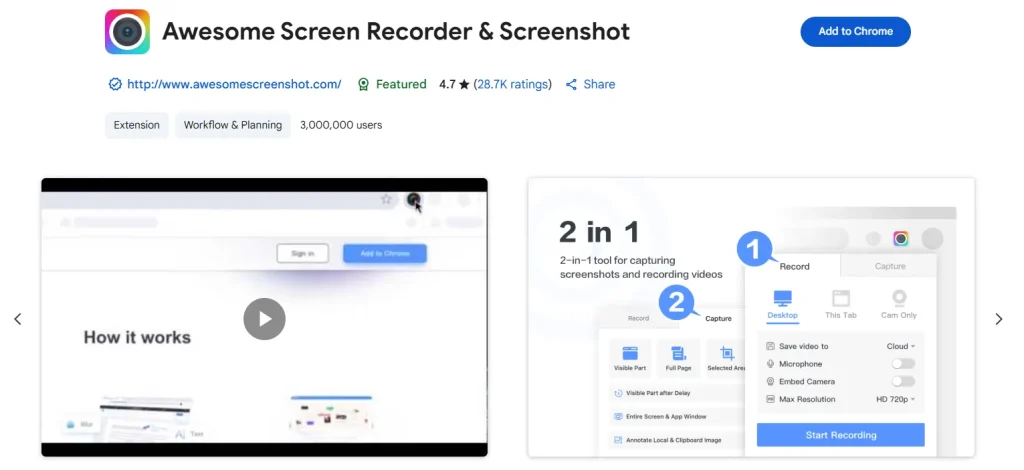Toggle the Microphone switch
Viewport: 1024px width, 470px height.
tap(903, 364)
